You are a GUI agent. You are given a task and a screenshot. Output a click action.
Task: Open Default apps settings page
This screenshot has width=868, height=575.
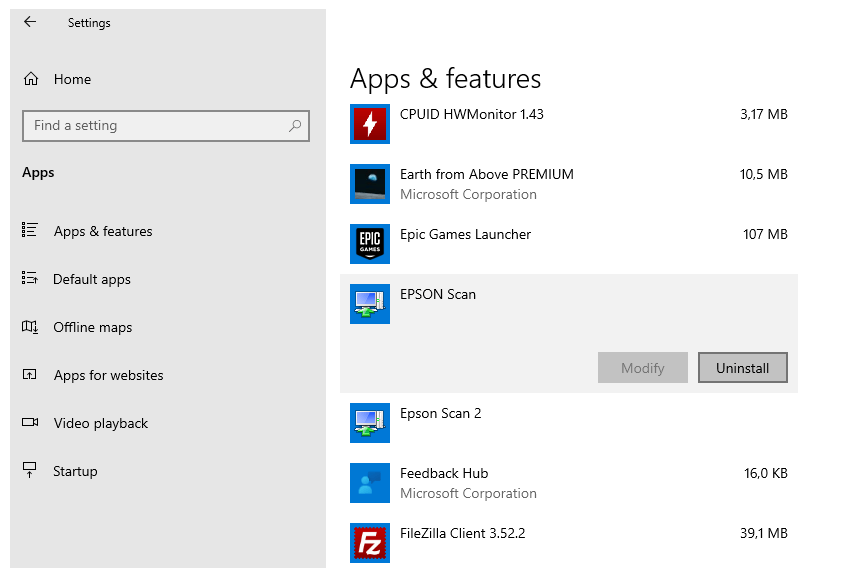pyautogui.click(x=92, y=279)
